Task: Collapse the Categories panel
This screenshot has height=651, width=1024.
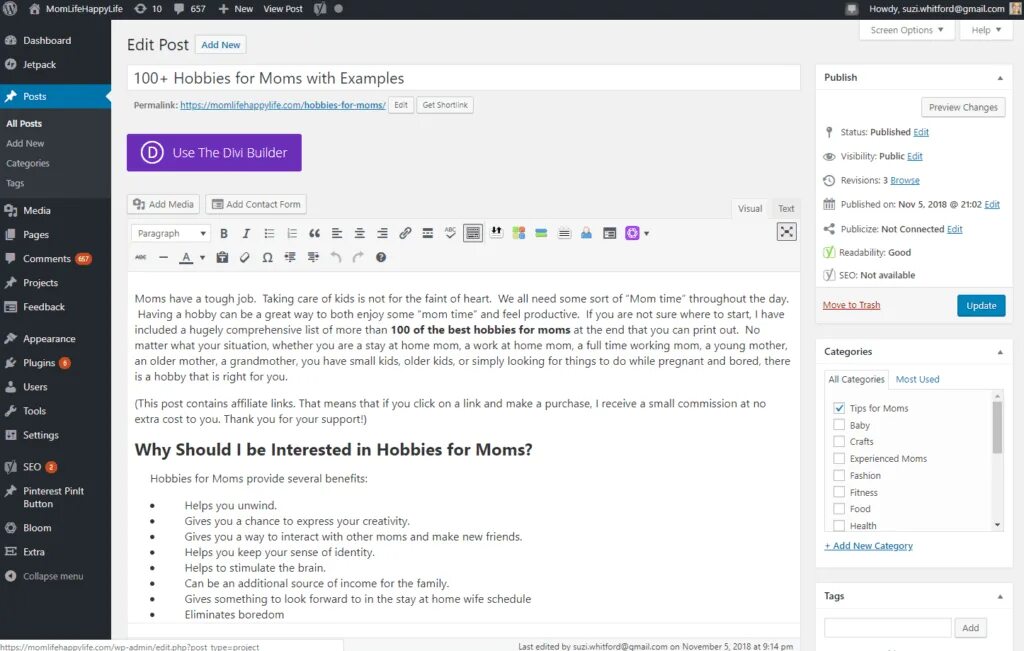Action: [1000, 352]
